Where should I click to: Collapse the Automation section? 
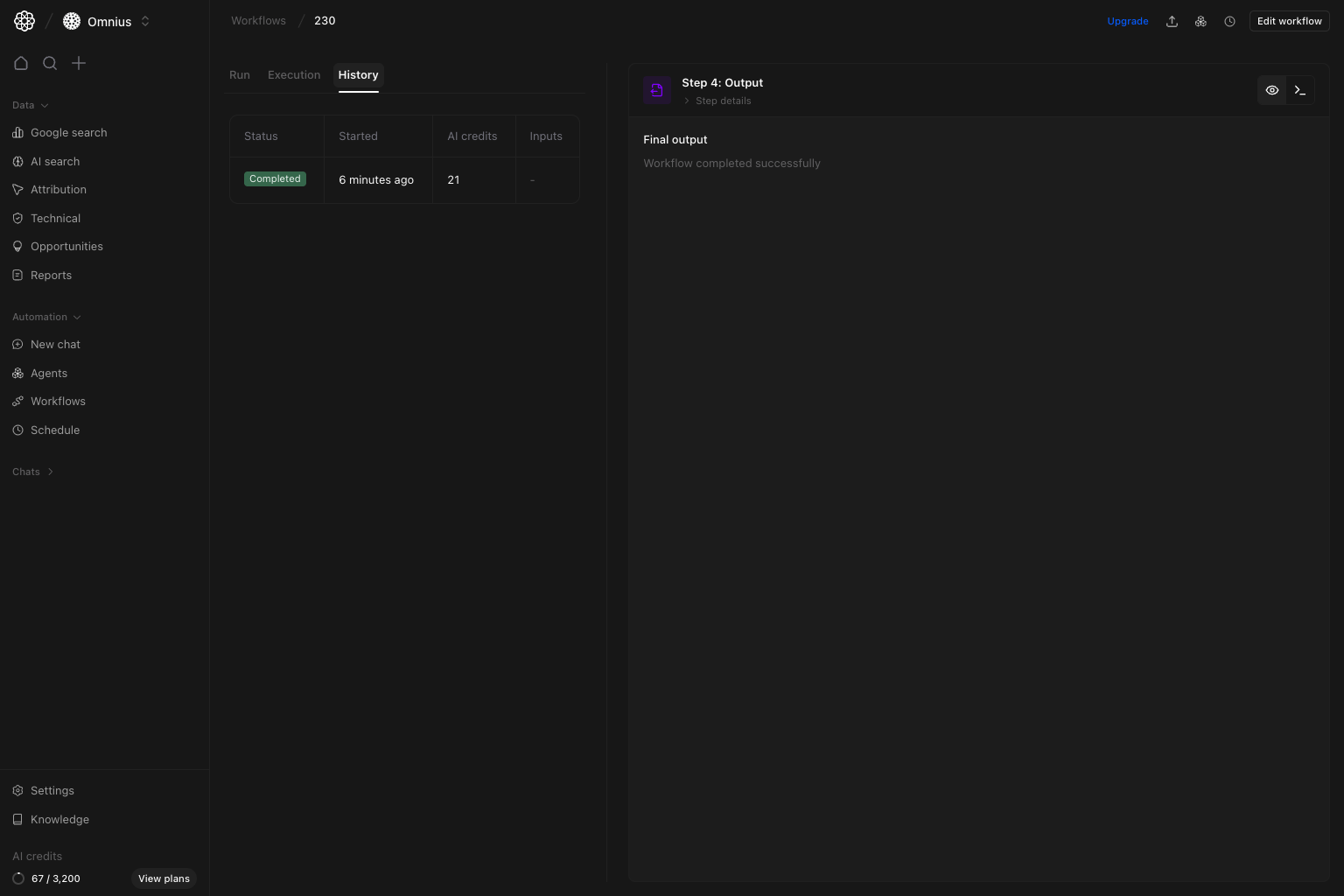pyautogui.click(x=46, y=317)
